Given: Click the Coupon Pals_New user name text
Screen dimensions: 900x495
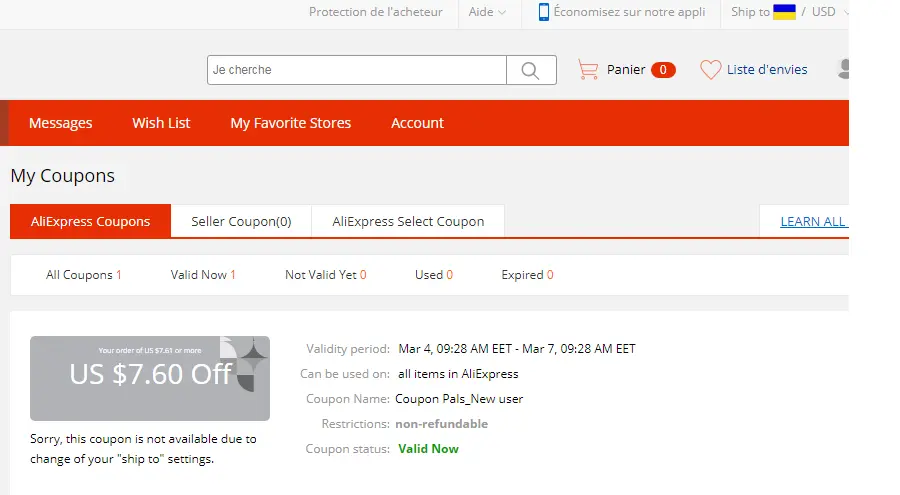Looking at the screenshot, I should (459, 399).
